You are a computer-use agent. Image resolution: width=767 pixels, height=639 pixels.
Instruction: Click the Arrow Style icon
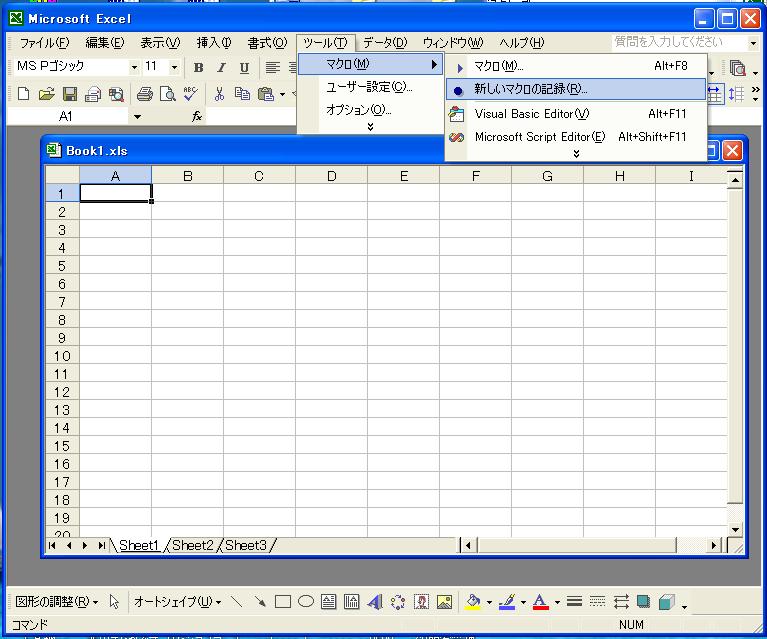pyautogui.click(x=621, y=601)
